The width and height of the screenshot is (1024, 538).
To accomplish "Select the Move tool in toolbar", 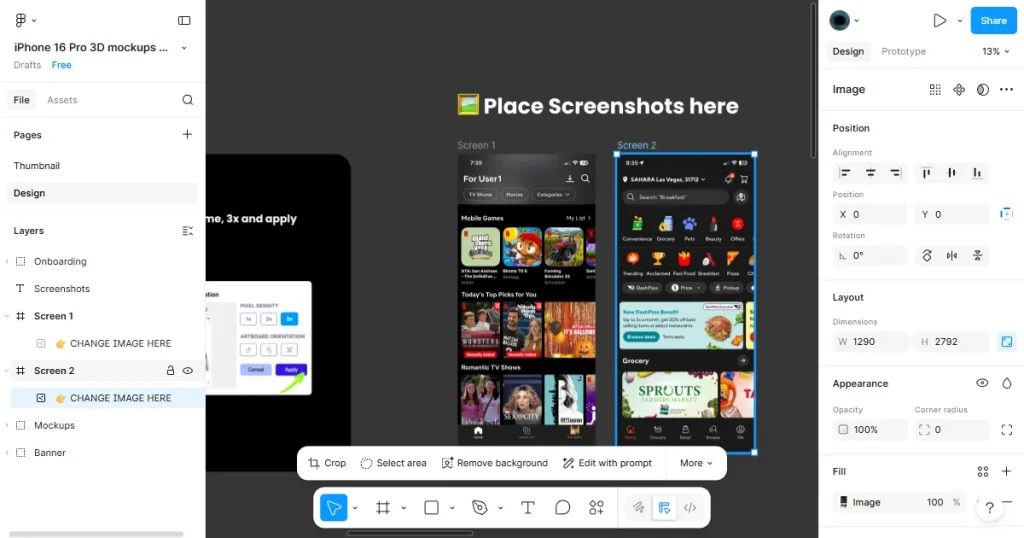I will (333, 507).
